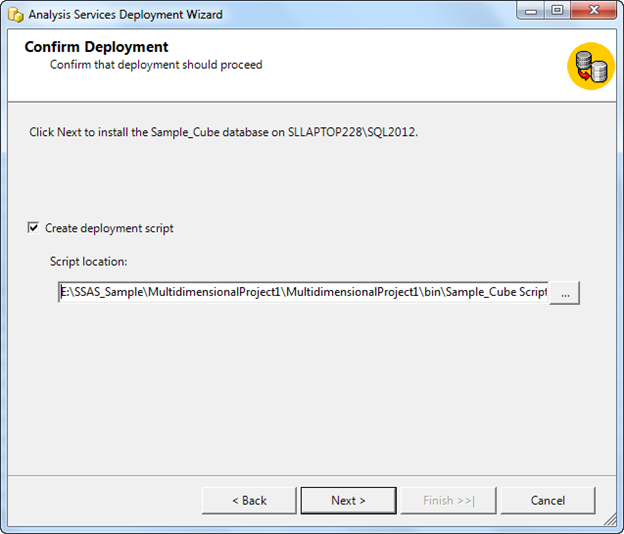
Task: Cancel the deployment wizard
Action: click(x=548, y=500)
